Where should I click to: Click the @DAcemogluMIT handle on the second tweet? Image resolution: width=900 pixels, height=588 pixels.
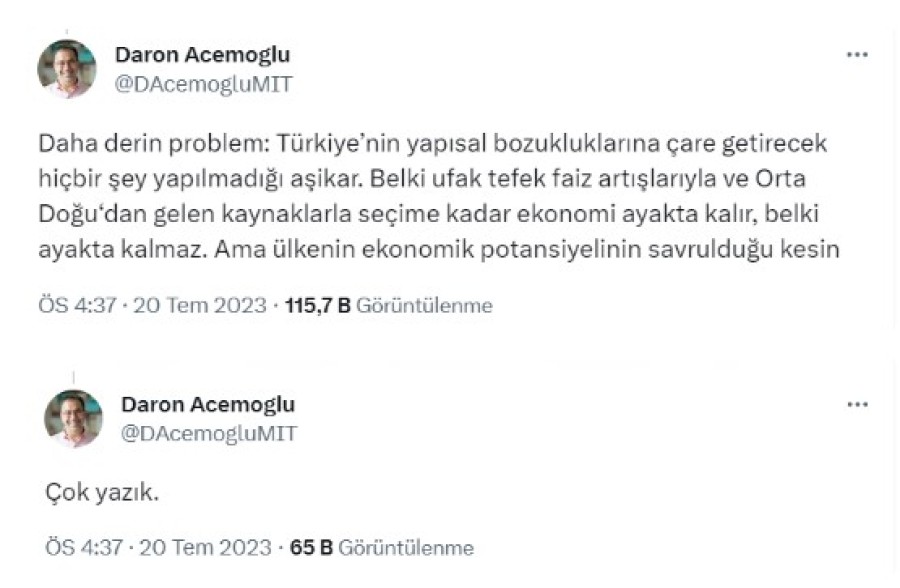click(209, 433)
